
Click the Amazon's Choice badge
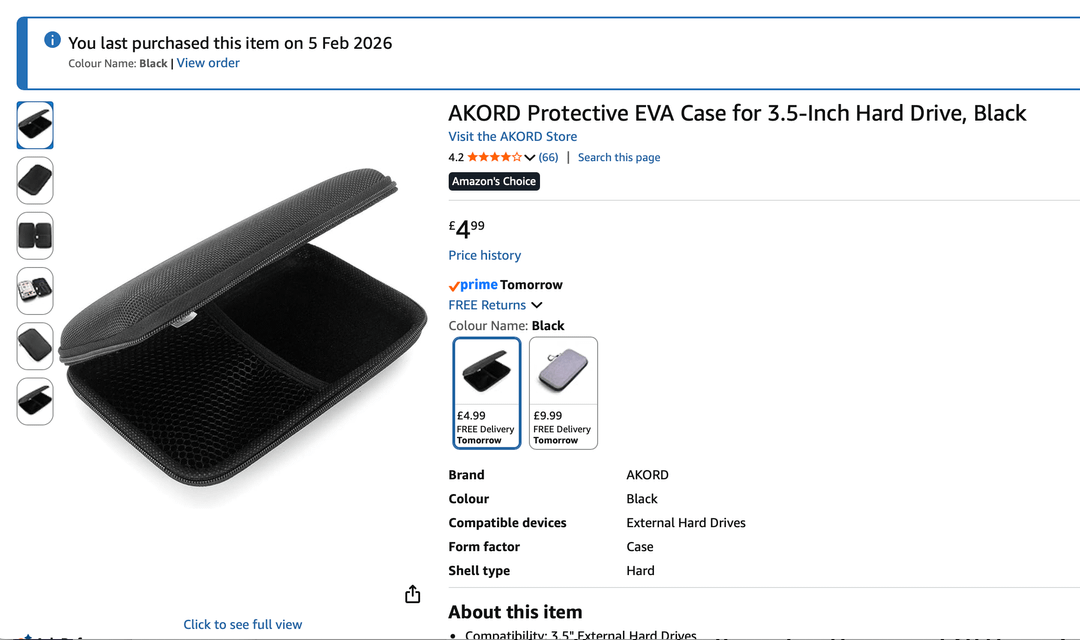point(494,181)
